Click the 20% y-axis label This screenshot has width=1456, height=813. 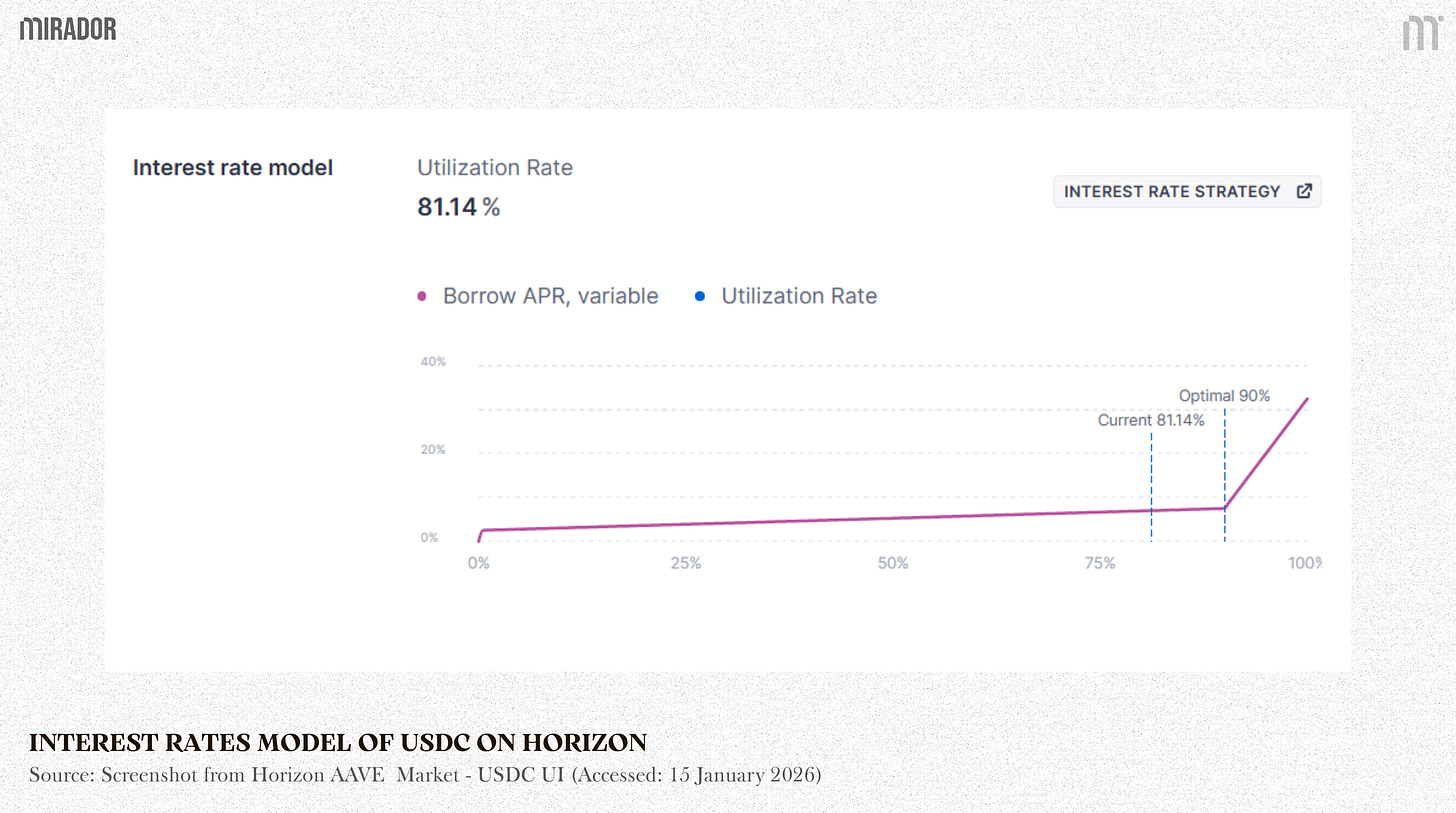pos(433,449)
